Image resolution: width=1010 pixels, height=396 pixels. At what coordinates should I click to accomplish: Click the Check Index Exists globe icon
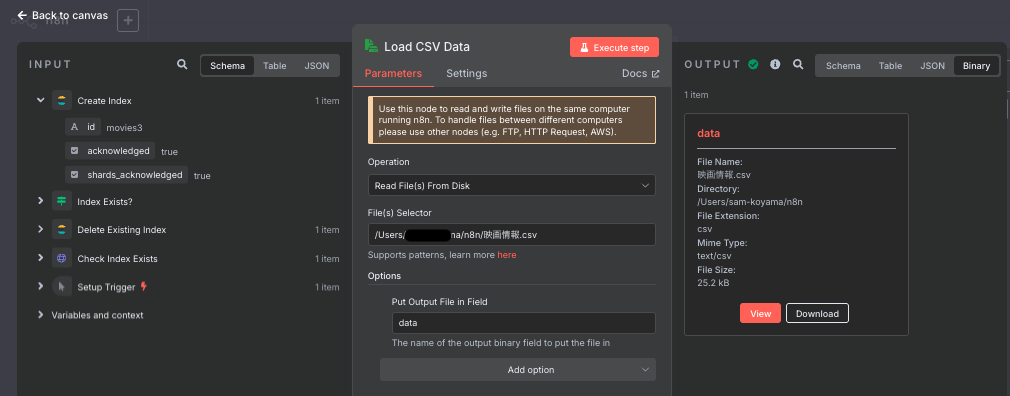pyautogui.click(x=62, y=258)
